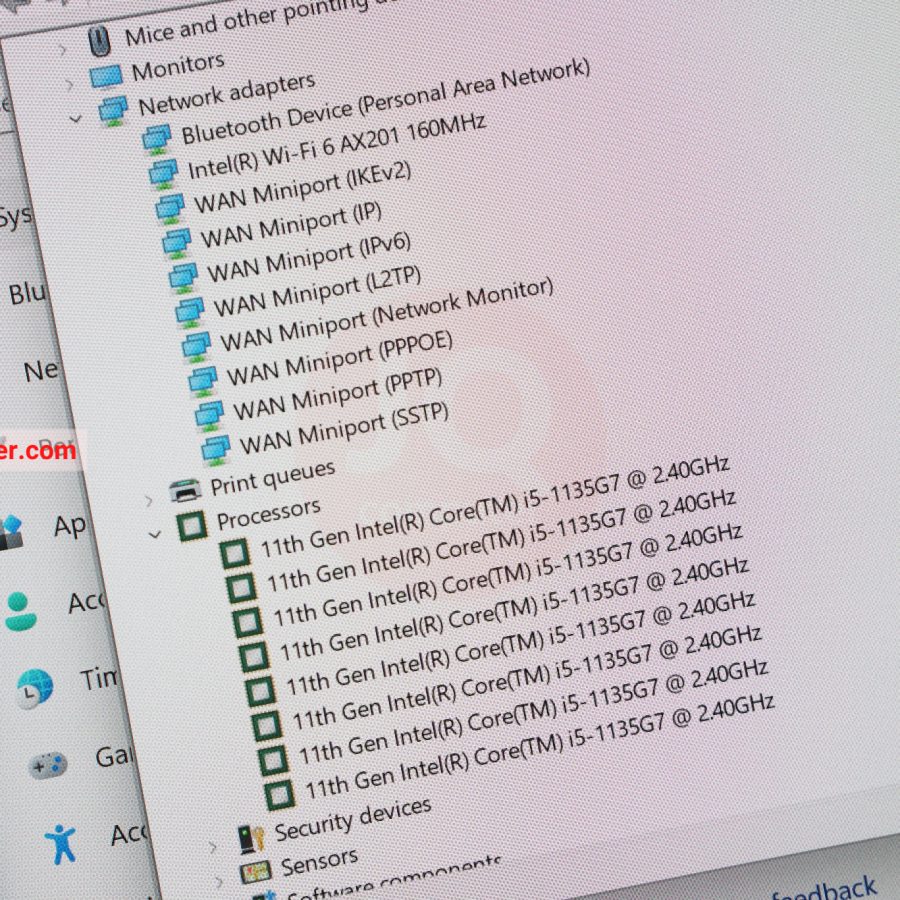Click the mouse icon beside Mice and other pointing devices

(x=99, y=42)
